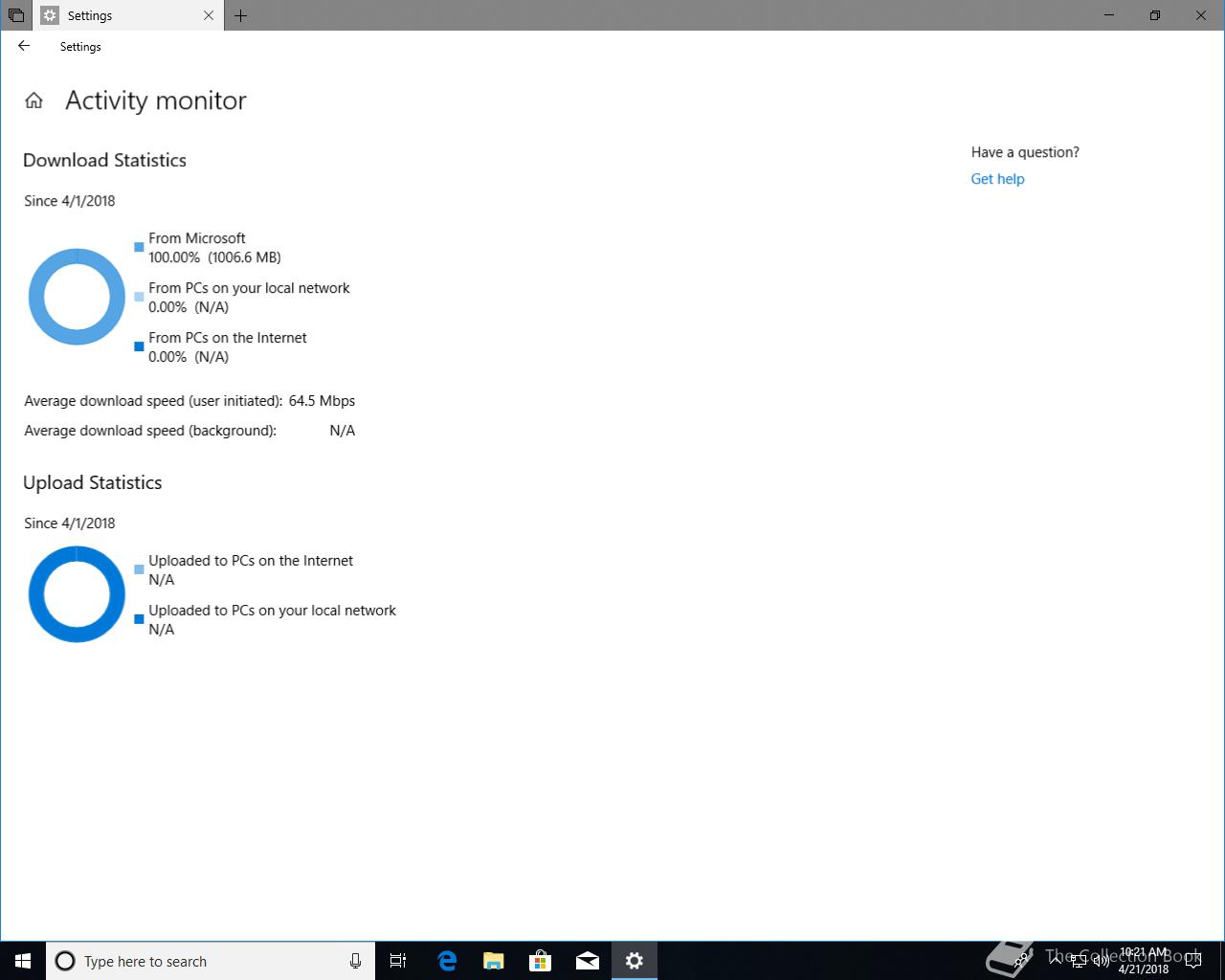The height and width of the screenshot is (980, 1225).
Task: Click Since 4/1/2018 under Upload Statistics
Action: pyautogui.click(x=70, y=523)
